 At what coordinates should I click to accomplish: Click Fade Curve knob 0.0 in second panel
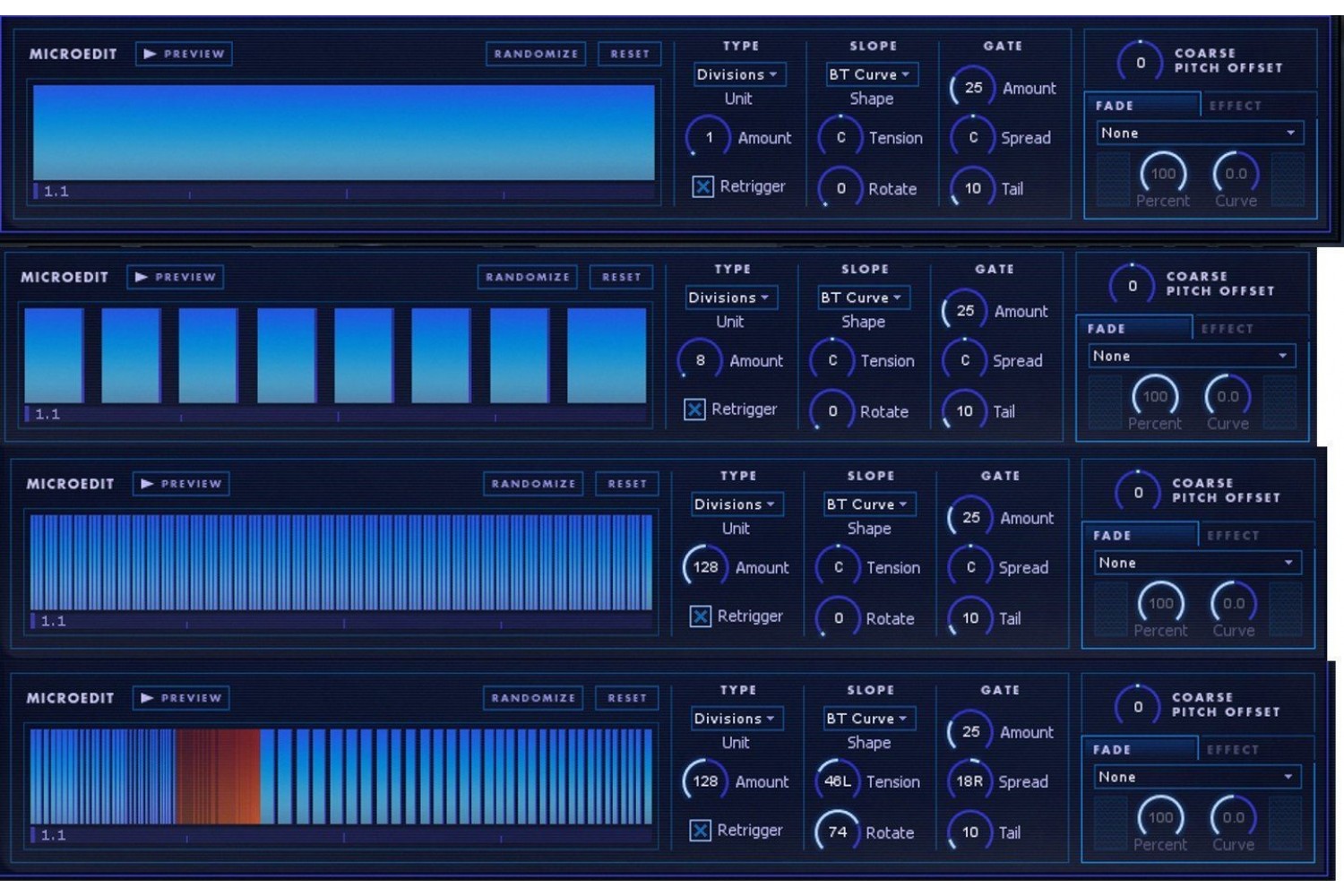pyautogui.click(x=1228, y=396)
